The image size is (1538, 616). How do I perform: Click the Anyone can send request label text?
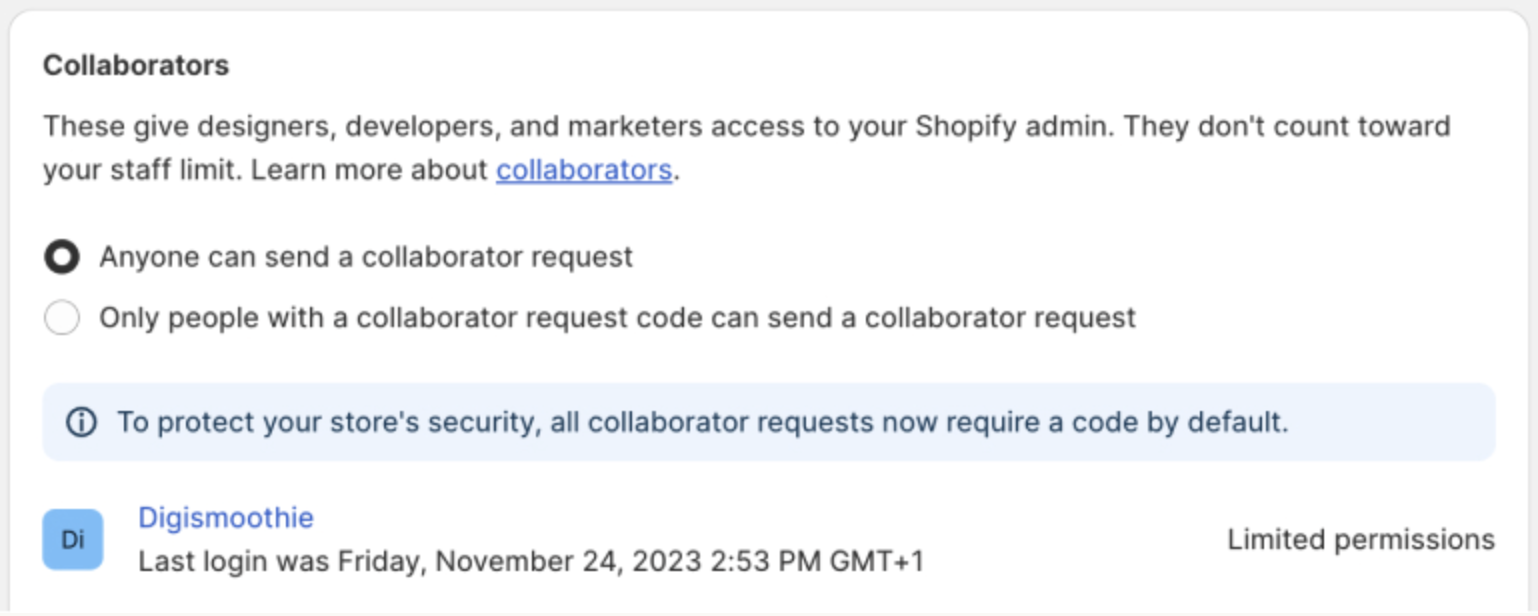365,257
